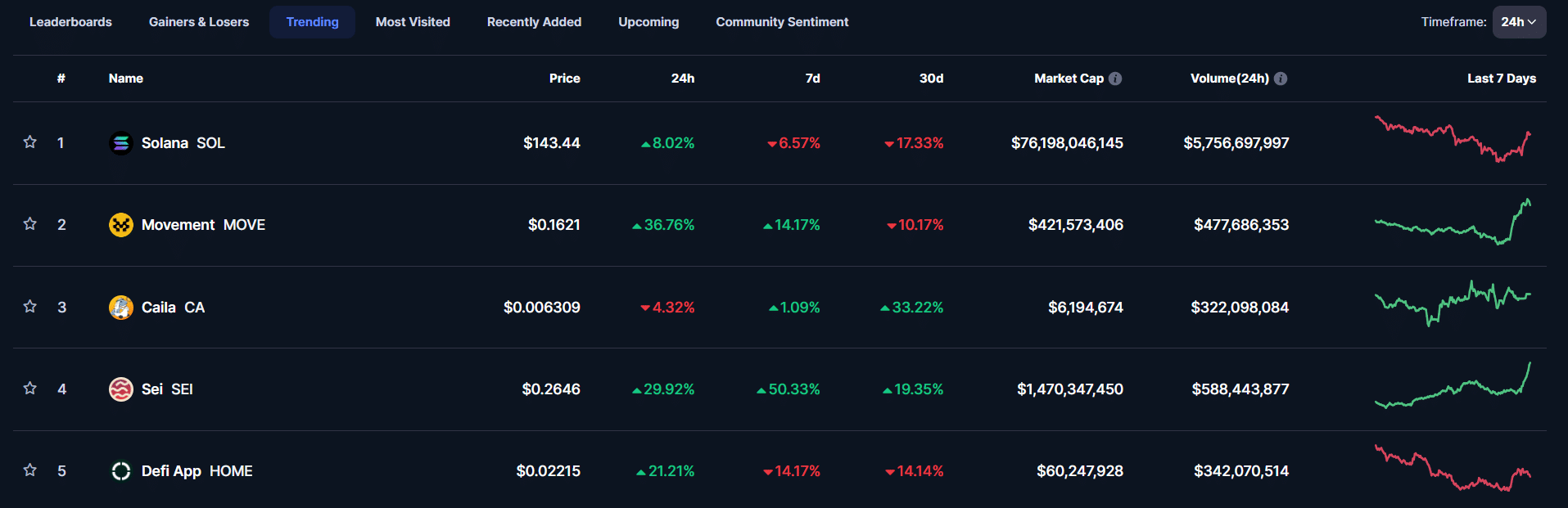Toggle watchlist star for Caila CA

pyautogui.click(x=30, y=307)
